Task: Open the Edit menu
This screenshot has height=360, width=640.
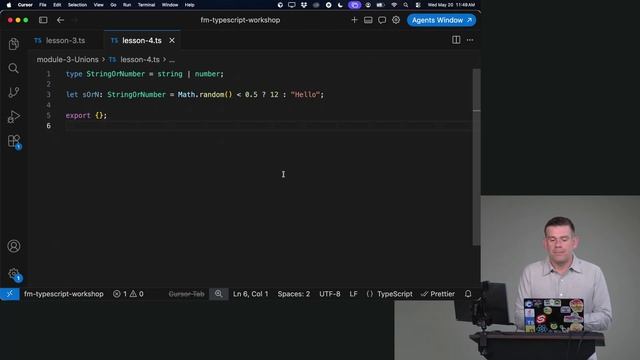Action: click(x=57, y=5)
